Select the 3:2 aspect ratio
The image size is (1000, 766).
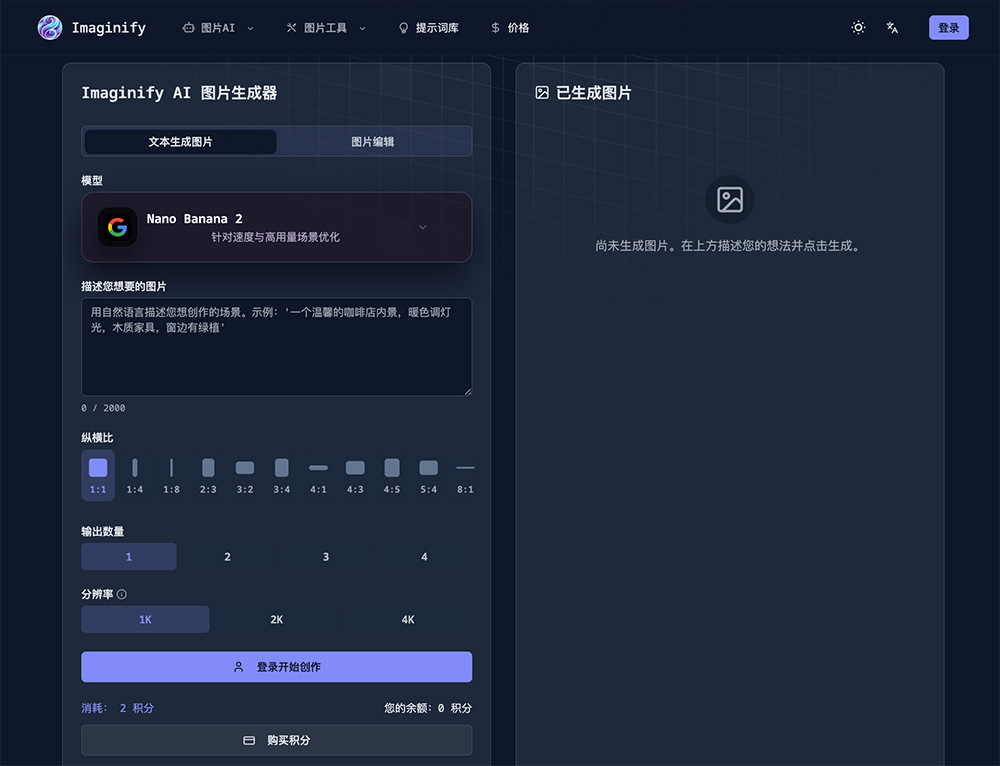(244, 473)
